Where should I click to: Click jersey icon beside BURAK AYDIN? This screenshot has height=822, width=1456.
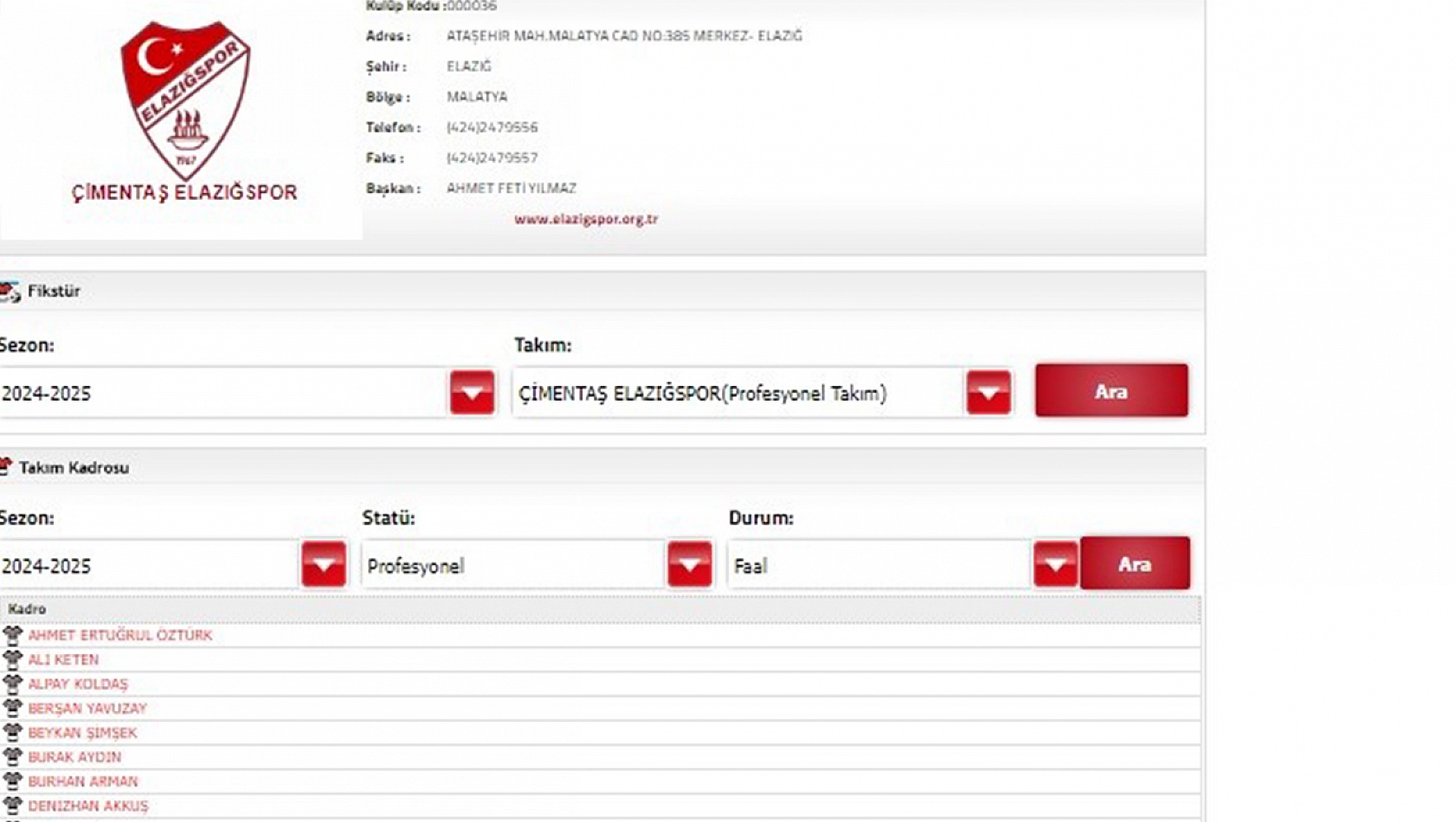(x=12, y=756)
